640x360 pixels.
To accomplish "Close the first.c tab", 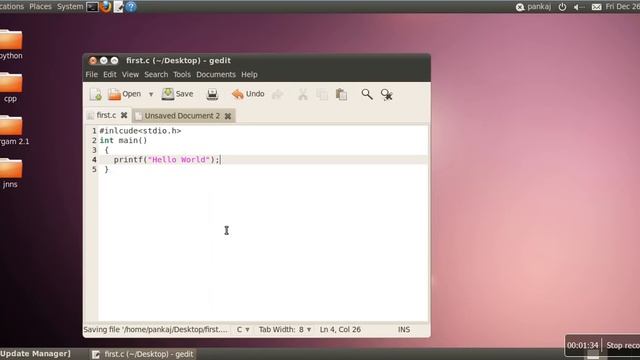I will pyautogui.click(x=124, y=116).
